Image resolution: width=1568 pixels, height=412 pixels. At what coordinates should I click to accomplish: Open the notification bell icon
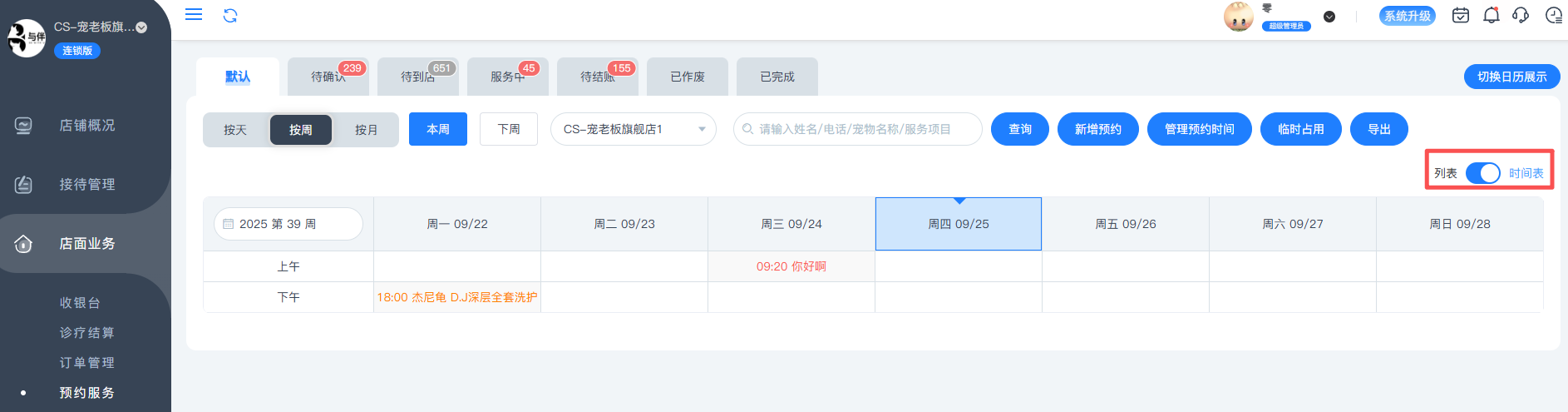point(1491,15)
